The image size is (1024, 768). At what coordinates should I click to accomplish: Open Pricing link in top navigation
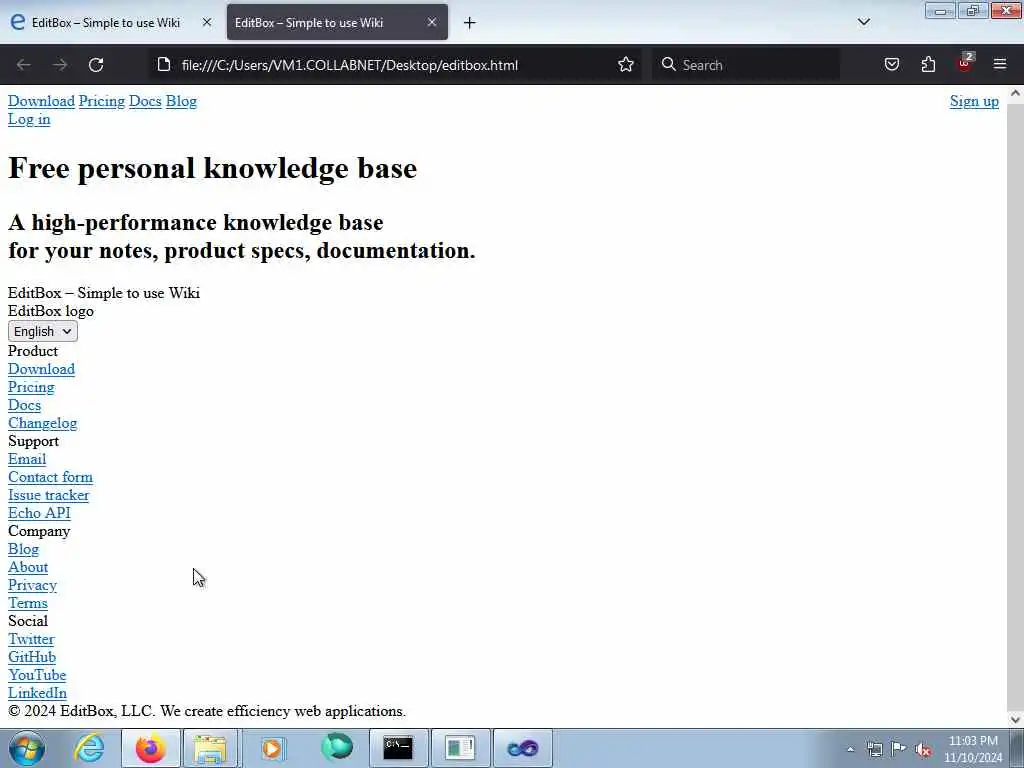point(101,101)
